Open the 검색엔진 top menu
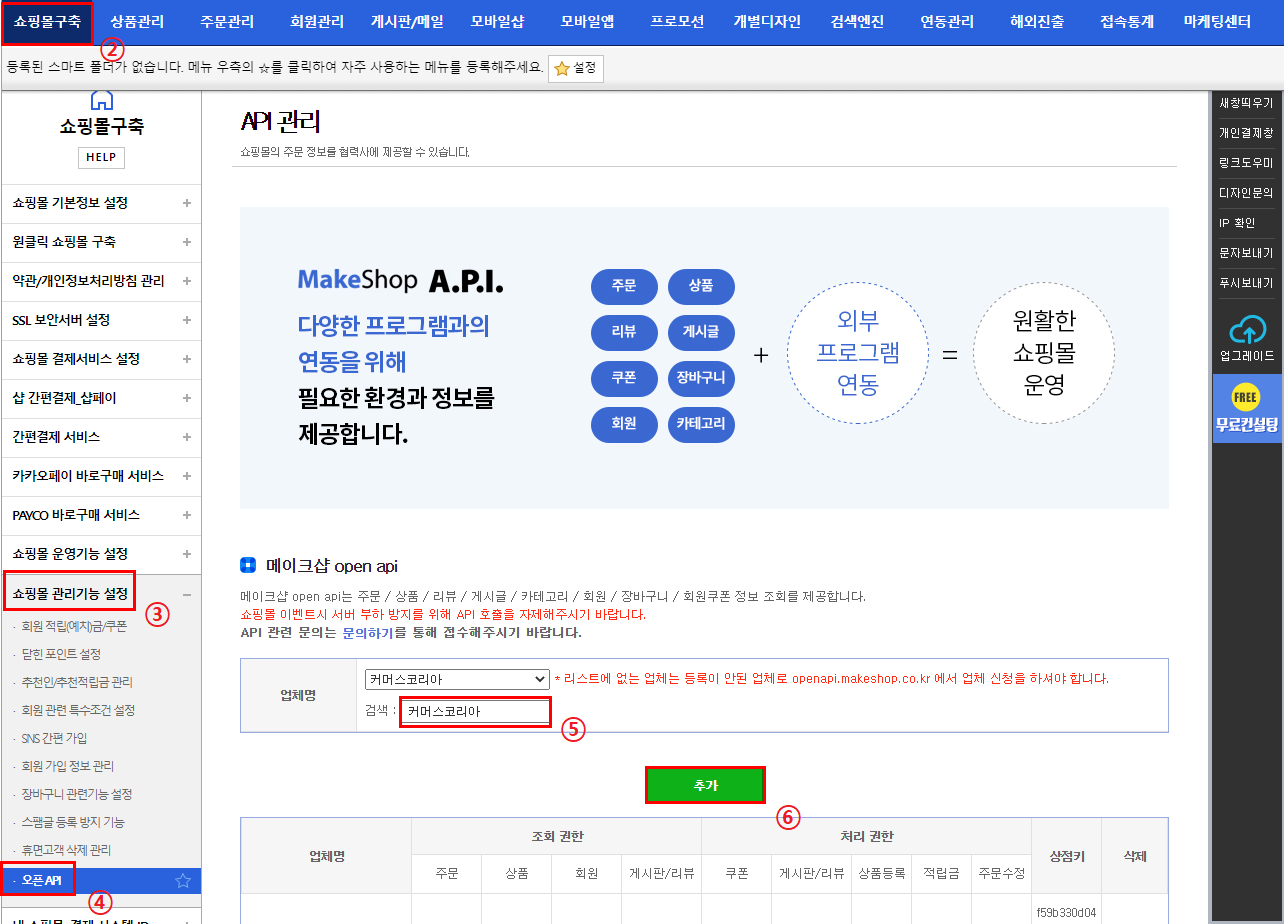The width and height of the screenshot is (1284, 924). click(857, 22)
